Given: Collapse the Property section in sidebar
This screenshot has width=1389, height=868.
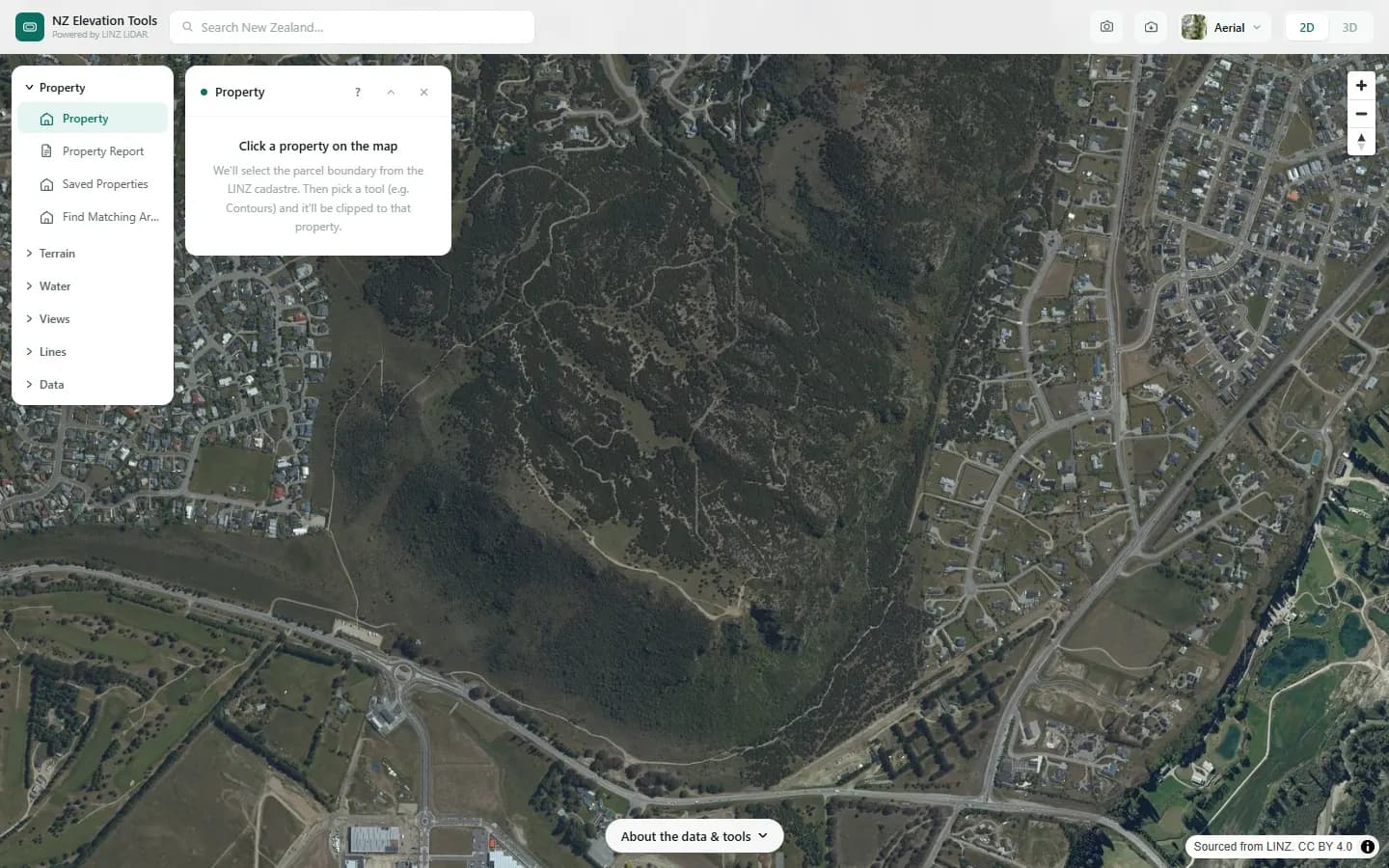Looking at the screenshot, I should click(x=93, y=87).
